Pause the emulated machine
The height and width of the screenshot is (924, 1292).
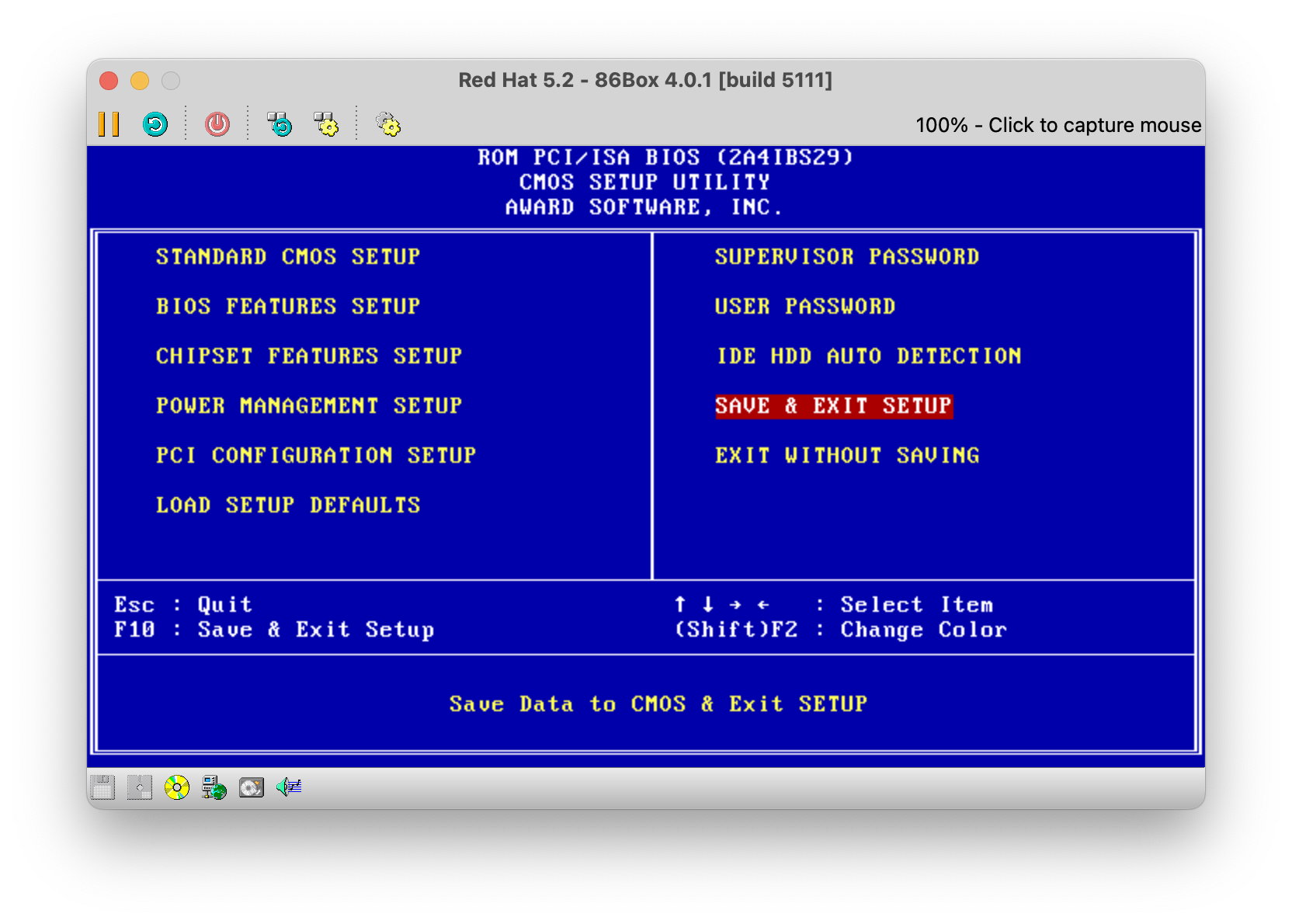click(109, 124)
